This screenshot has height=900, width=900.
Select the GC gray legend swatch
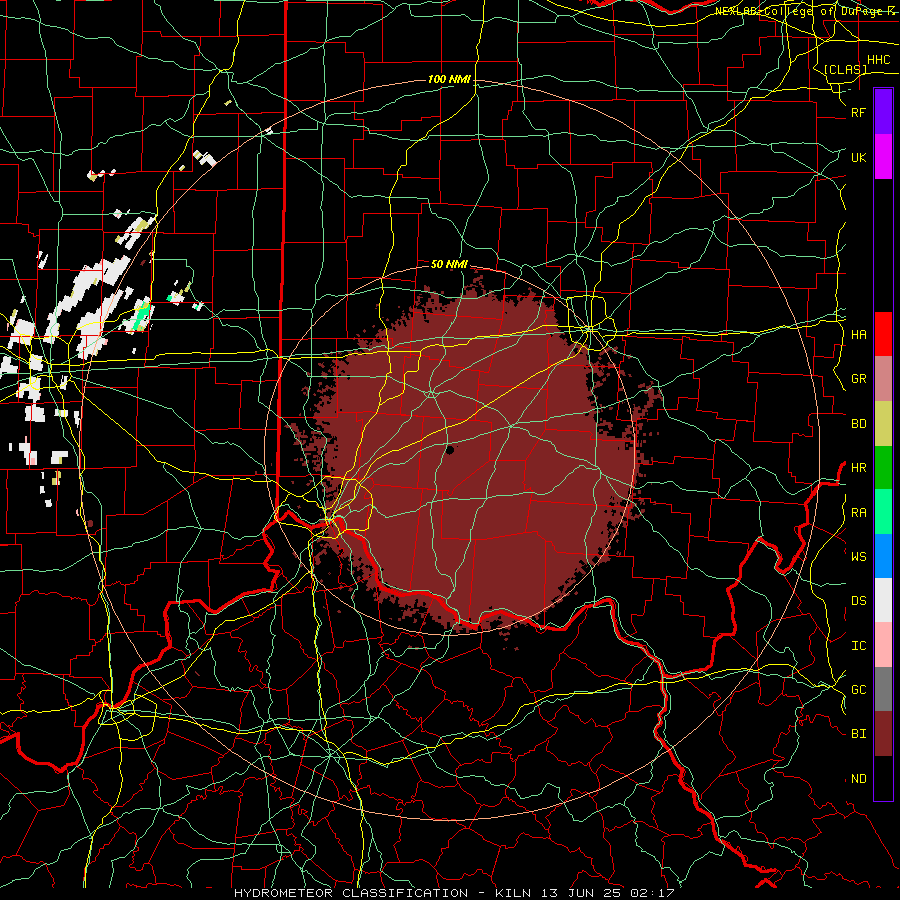point(883,689)
